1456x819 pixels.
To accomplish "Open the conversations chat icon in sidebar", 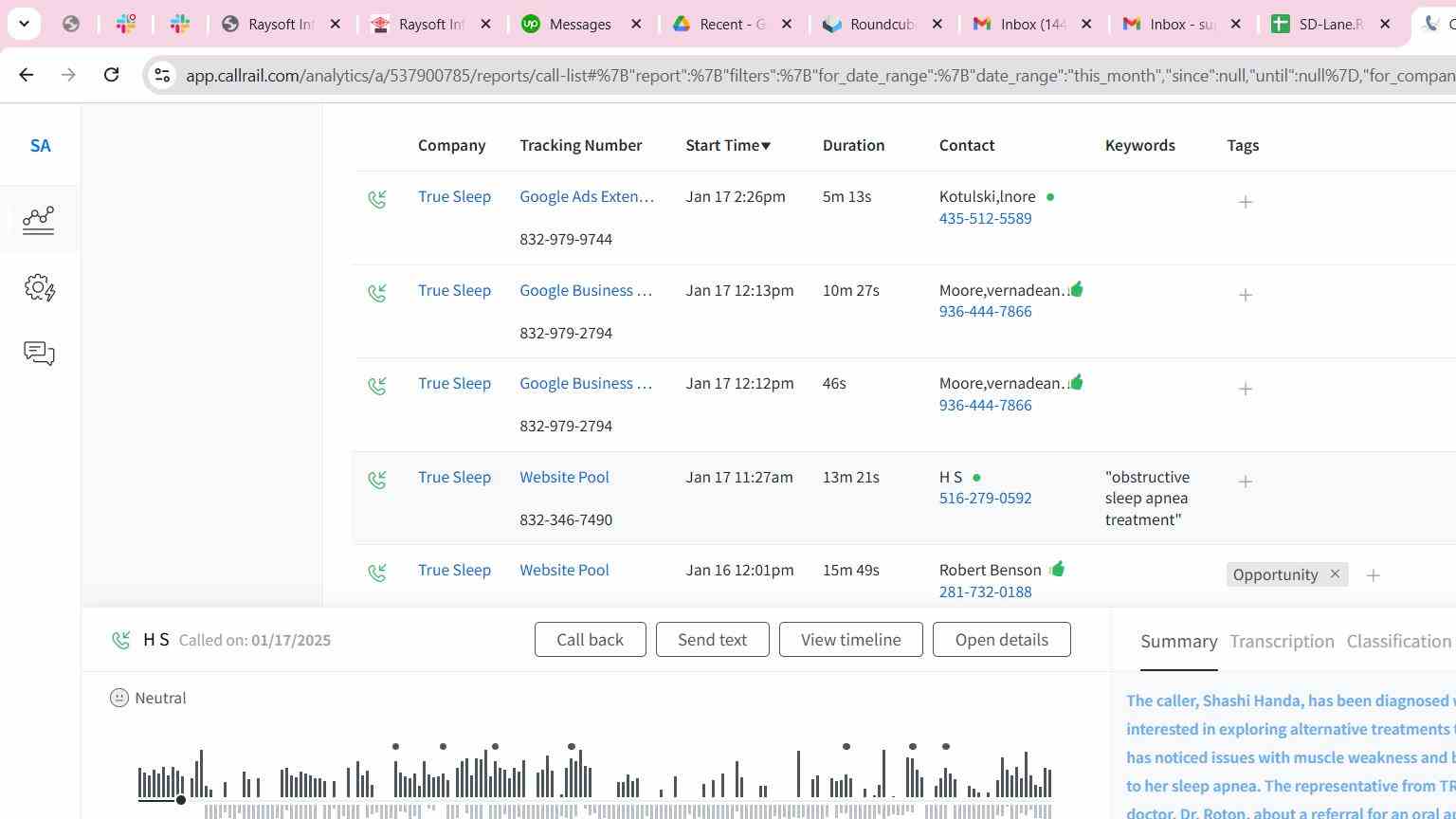I will (39, 354).
